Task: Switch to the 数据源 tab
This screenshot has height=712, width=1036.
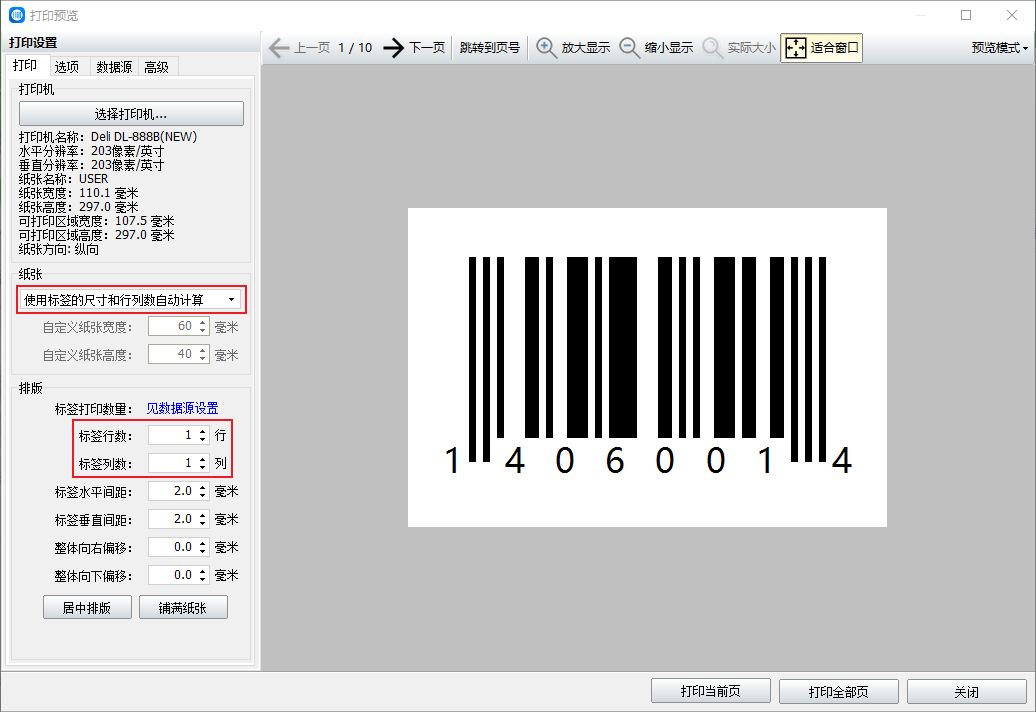Action: 114,67
